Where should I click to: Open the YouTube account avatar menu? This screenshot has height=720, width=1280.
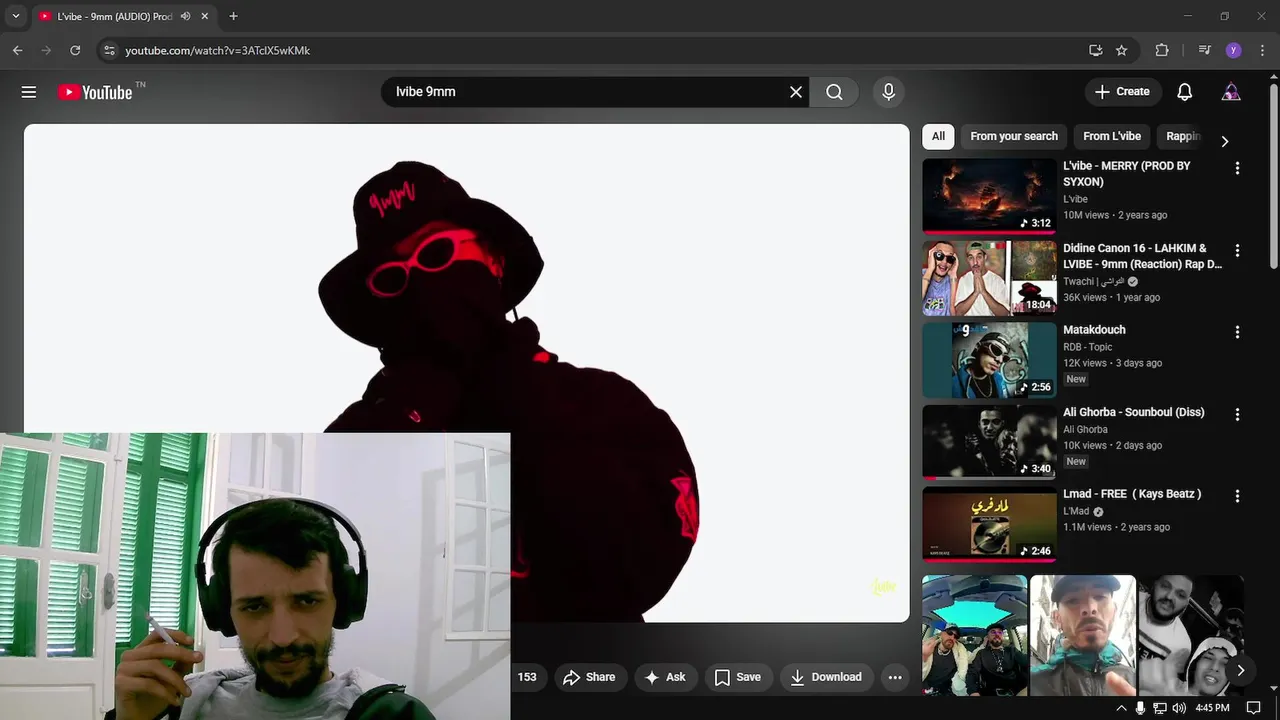[x=1231, y=92]
